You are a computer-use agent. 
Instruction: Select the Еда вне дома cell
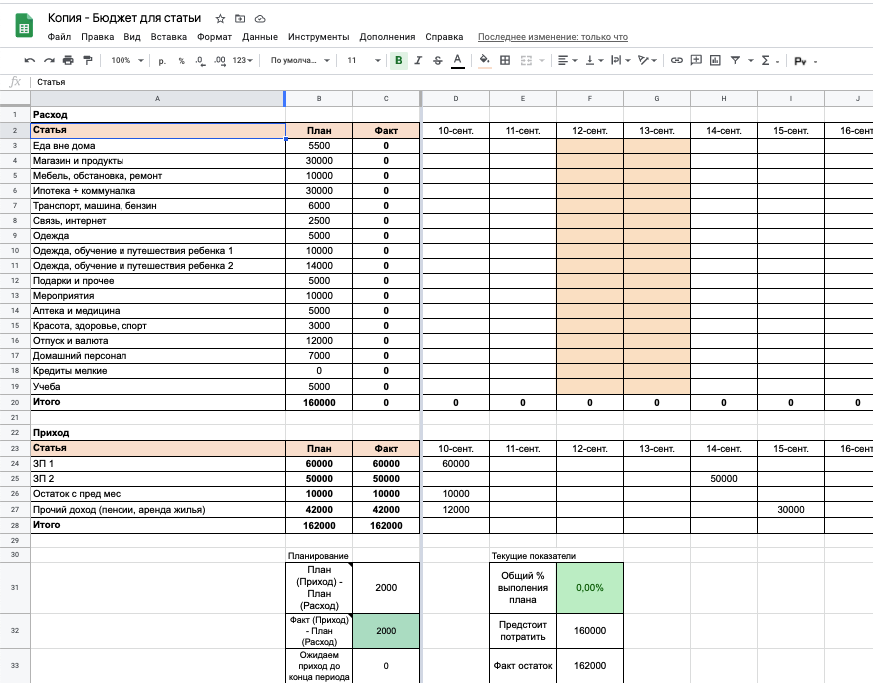click(158, 146)
